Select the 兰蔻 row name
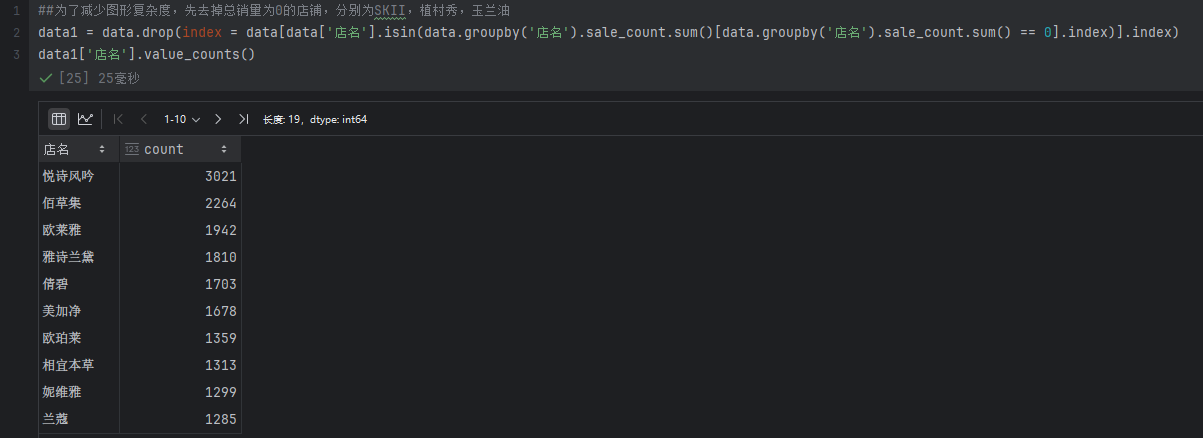Image resolution: width=1203 pixels, height=438 pixels. (x=55, y=419)
